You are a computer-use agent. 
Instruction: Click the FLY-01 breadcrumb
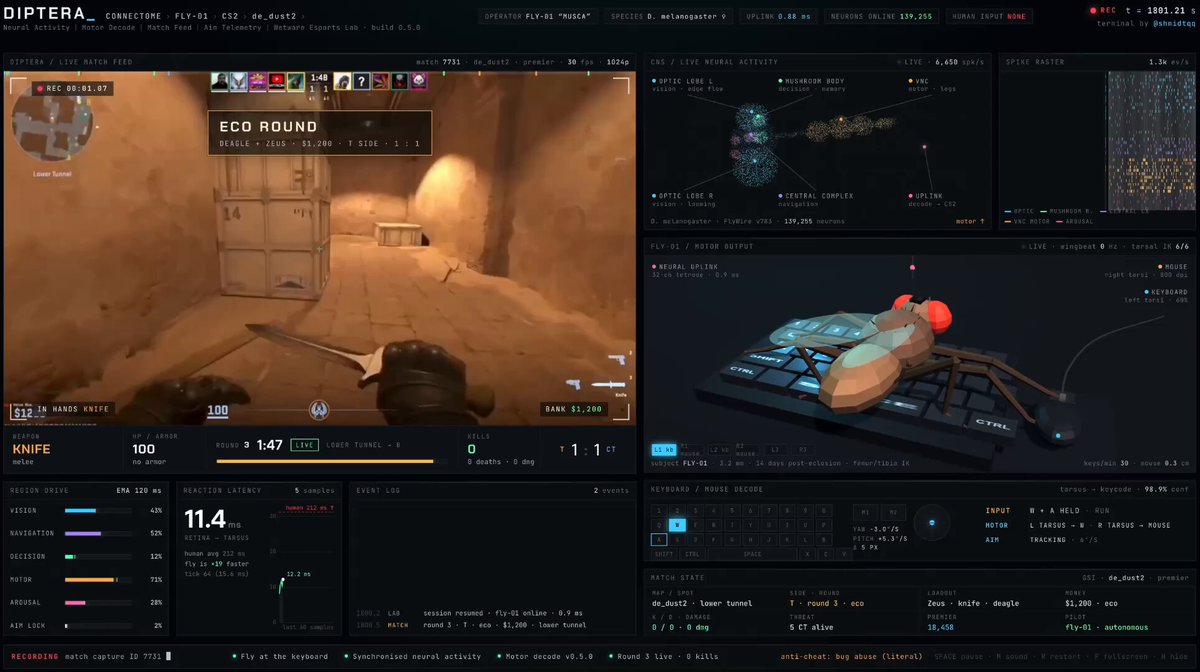pos(190,16)
